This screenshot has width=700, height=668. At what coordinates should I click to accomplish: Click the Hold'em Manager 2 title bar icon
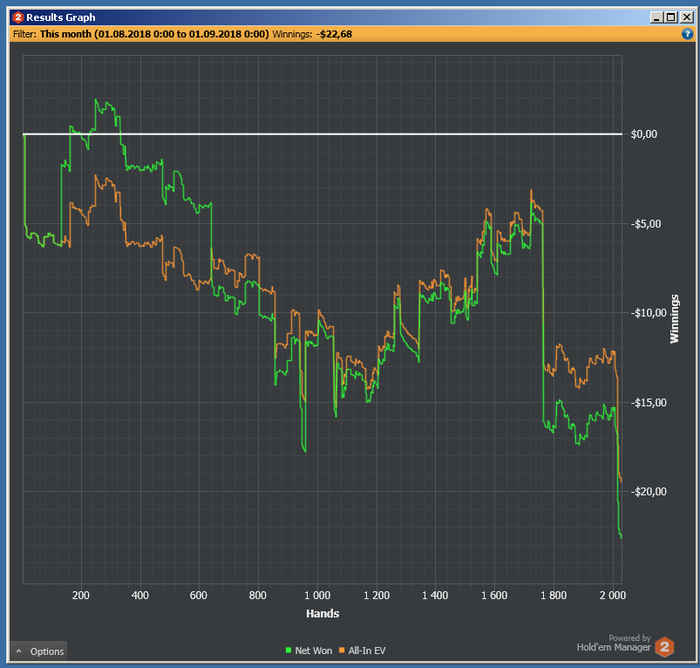18,17
